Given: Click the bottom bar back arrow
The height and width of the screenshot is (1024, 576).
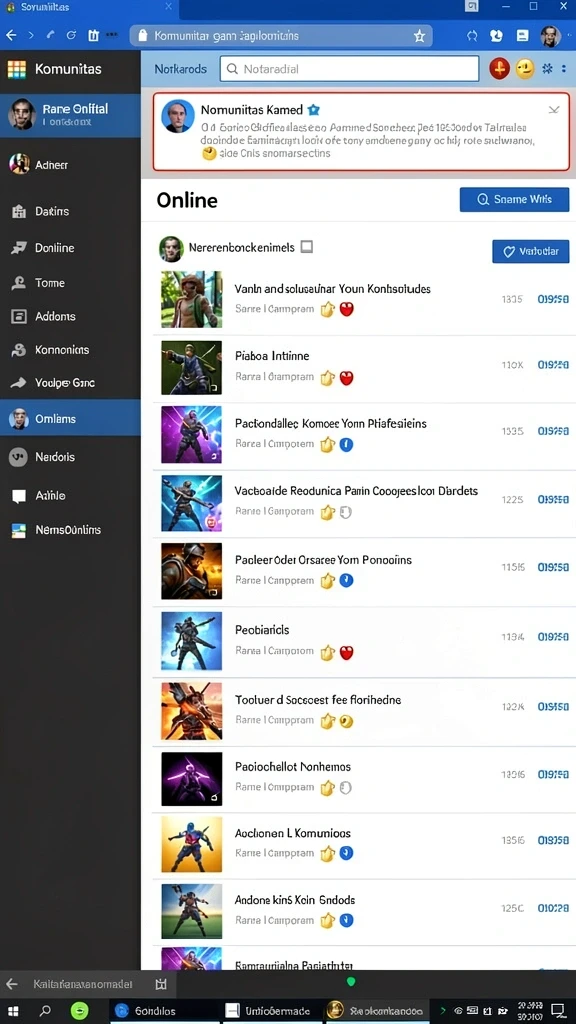Looking at the screenshot, I should pos(10,984).
